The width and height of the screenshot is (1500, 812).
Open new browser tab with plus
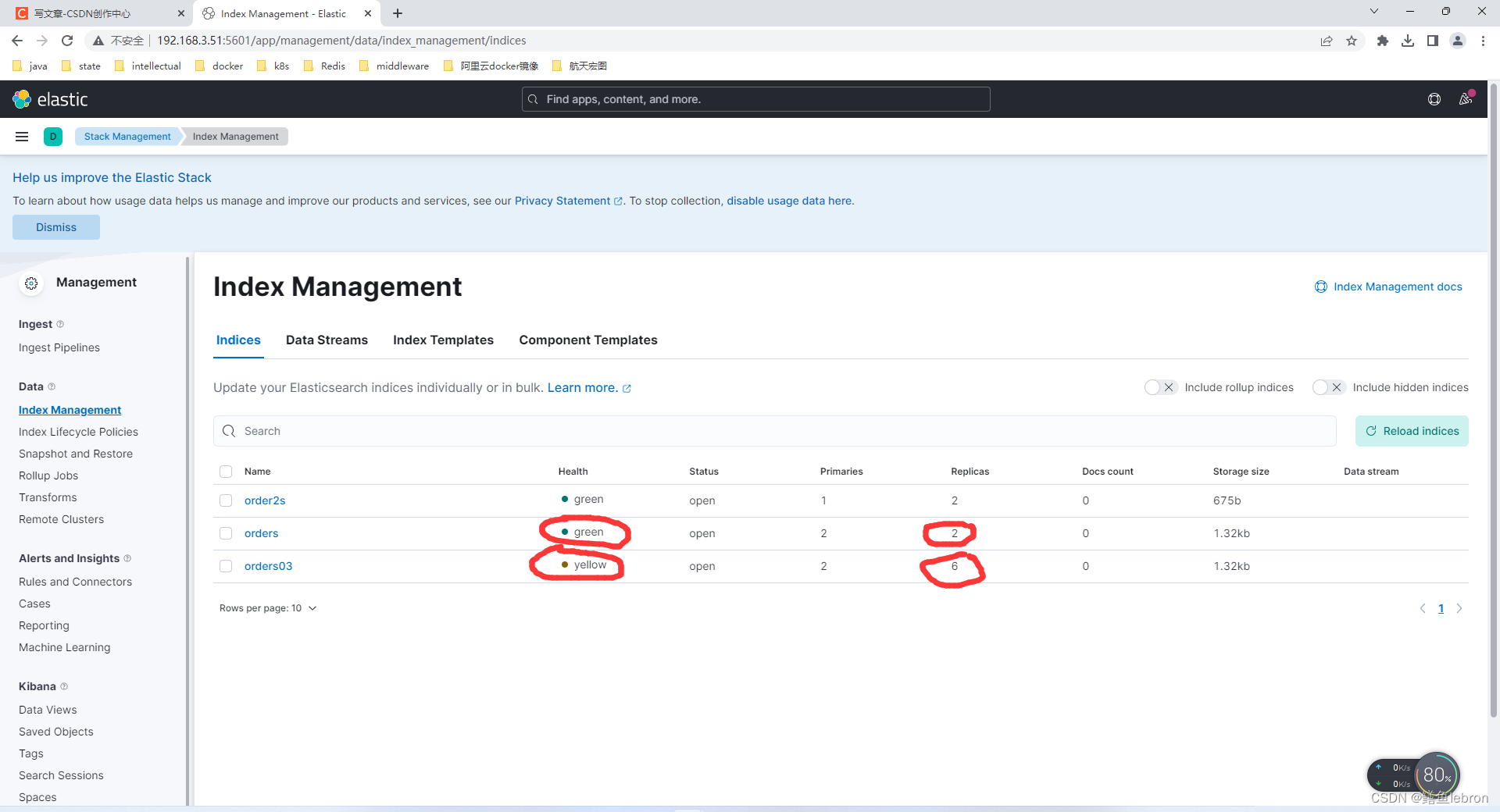(x=398, y=13)
